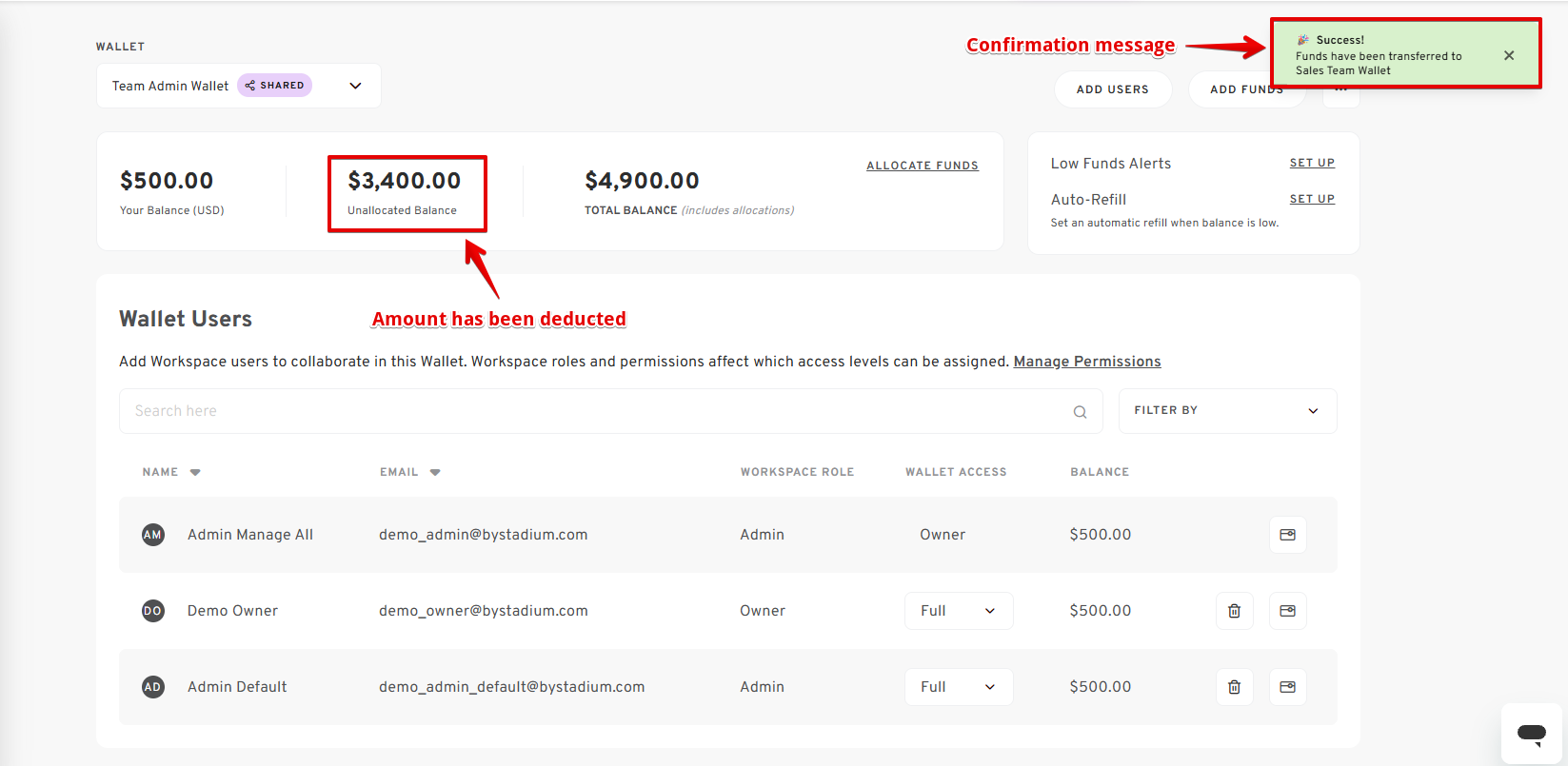1568x766 pixels.
Task: Expand the Filter By dropdown
Action: click(1227, 411)
